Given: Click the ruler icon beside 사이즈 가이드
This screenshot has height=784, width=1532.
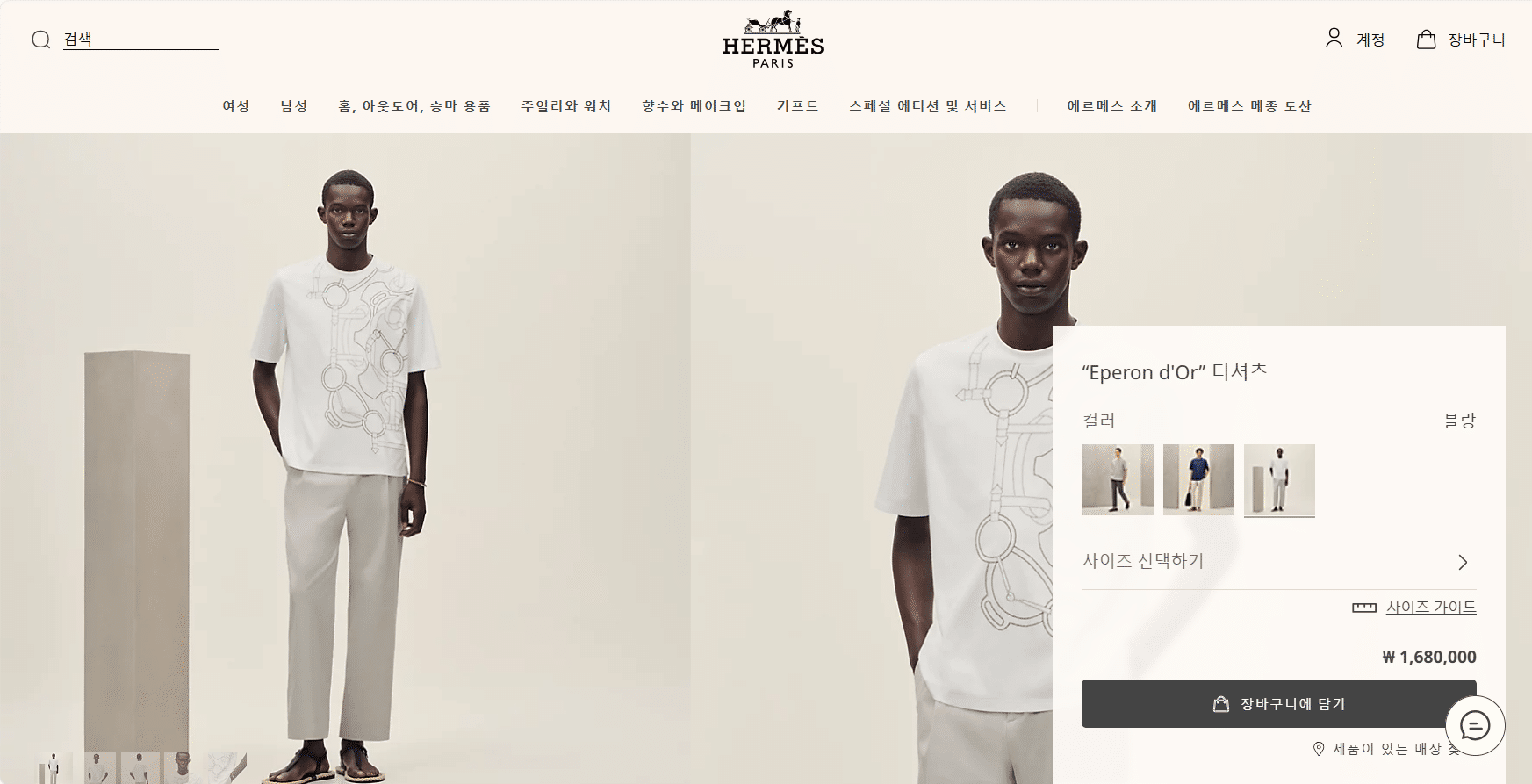Looking at the screenshot, I should coord(1364,608).
